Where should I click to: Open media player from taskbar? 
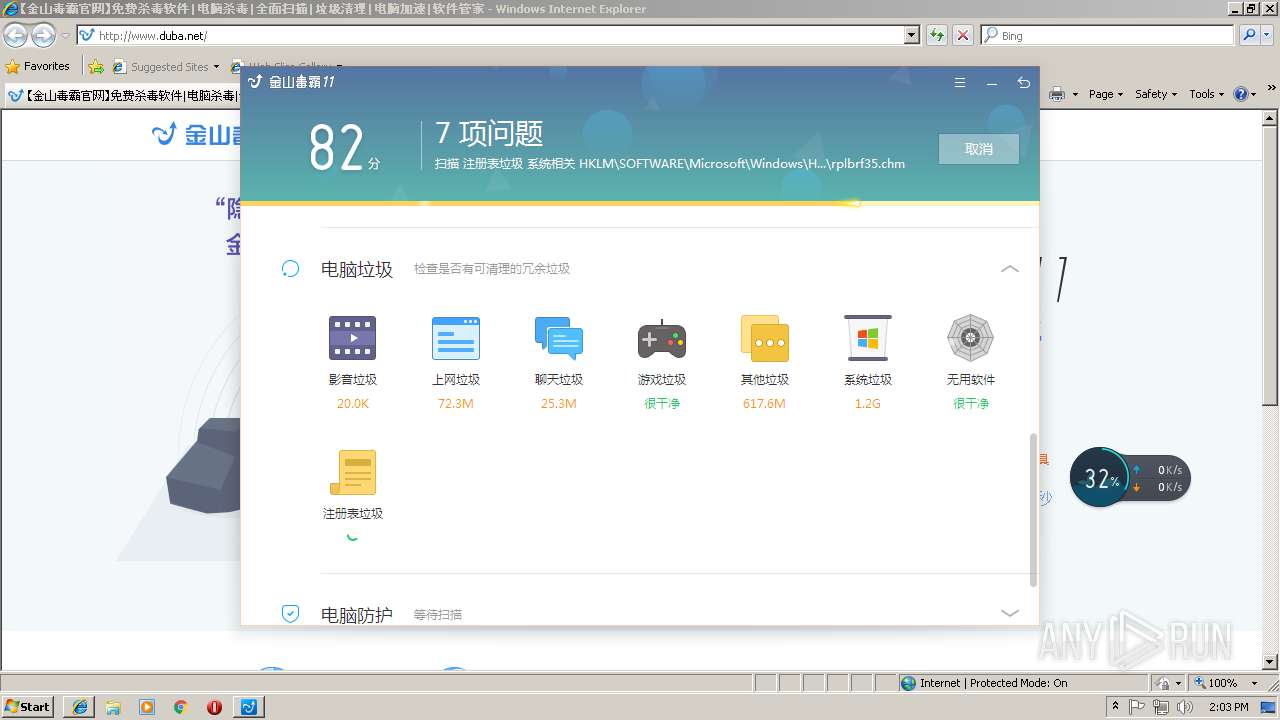pyautogui.click(x=147, y=707)
